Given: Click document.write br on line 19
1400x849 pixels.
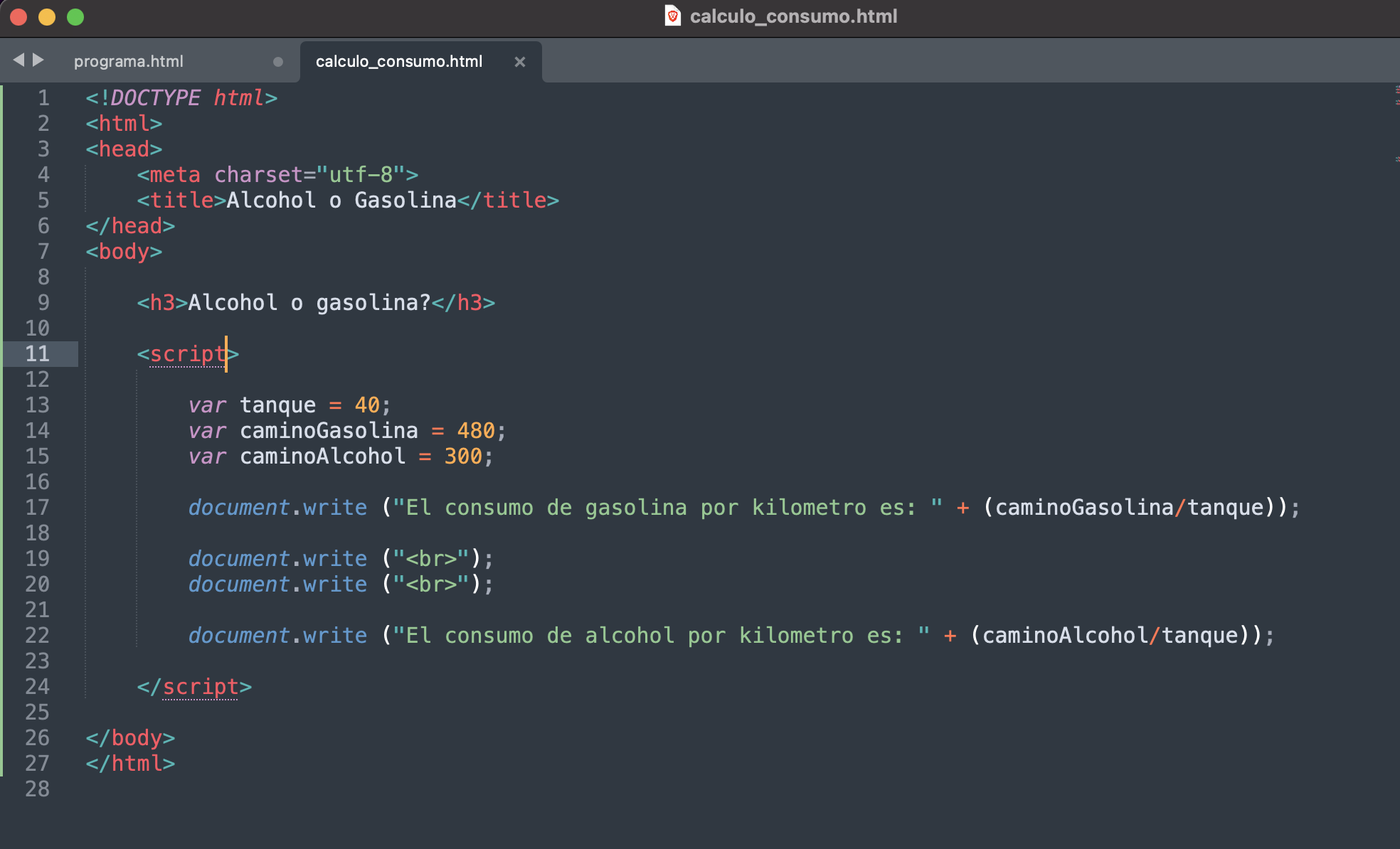Looking at the screenshot, I should click(341, 558).
